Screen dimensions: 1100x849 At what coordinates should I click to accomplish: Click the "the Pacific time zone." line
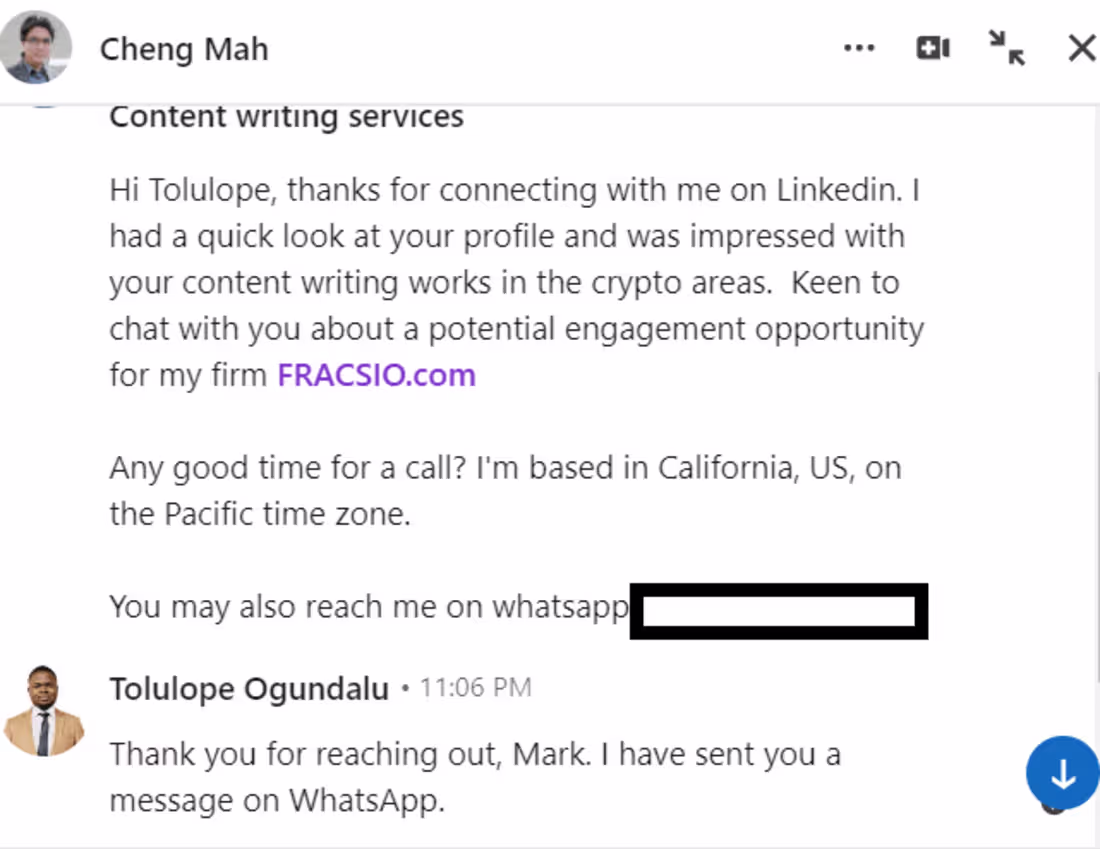coord(260,515)
